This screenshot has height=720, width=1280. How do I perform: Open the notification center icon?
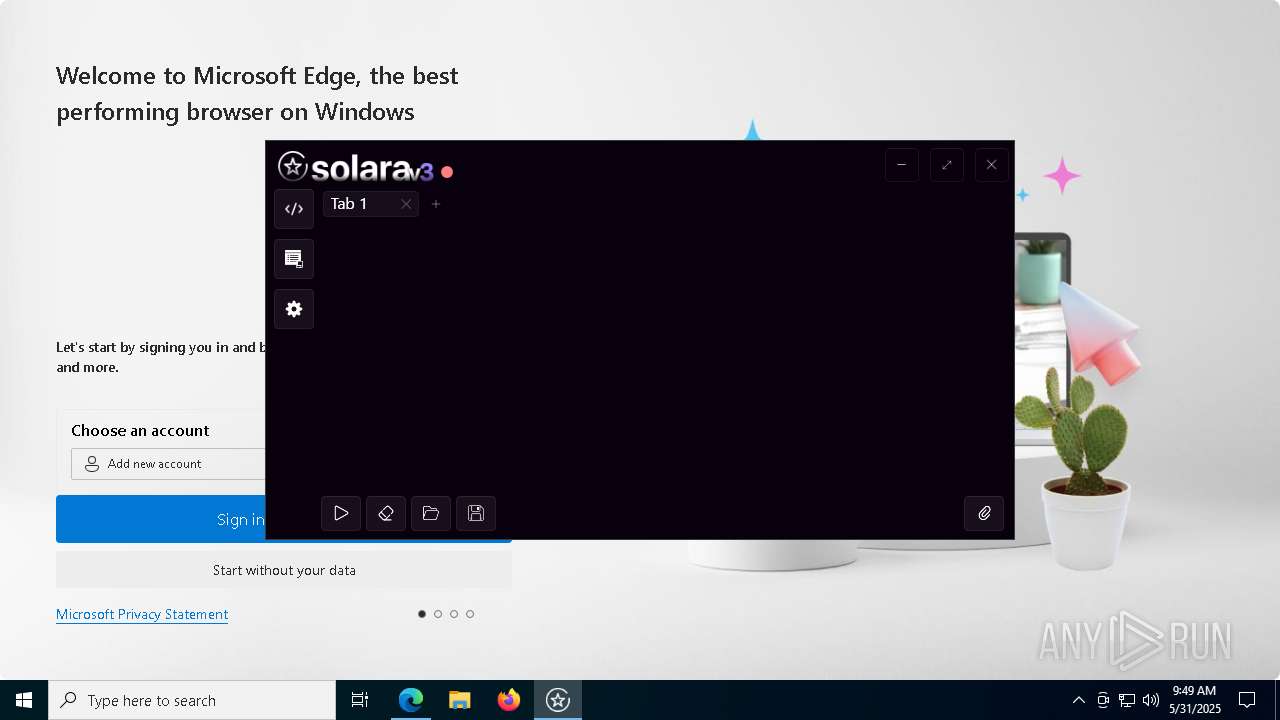(1247, 700)
